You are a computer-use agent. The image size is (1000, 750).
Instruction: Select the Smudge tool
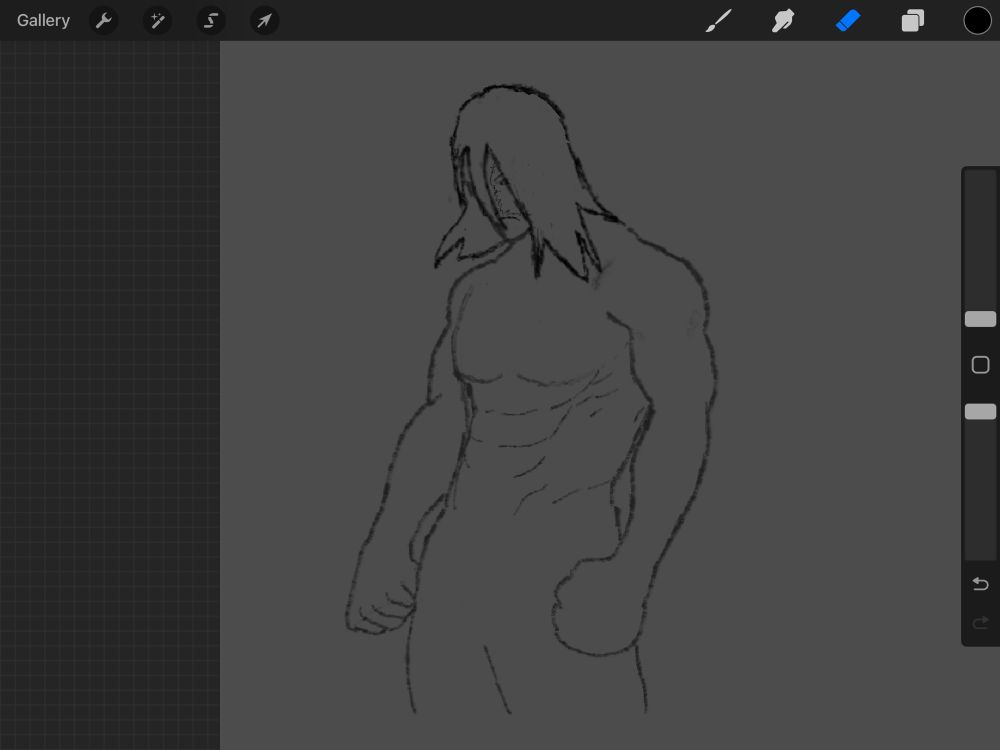[783, 20]
